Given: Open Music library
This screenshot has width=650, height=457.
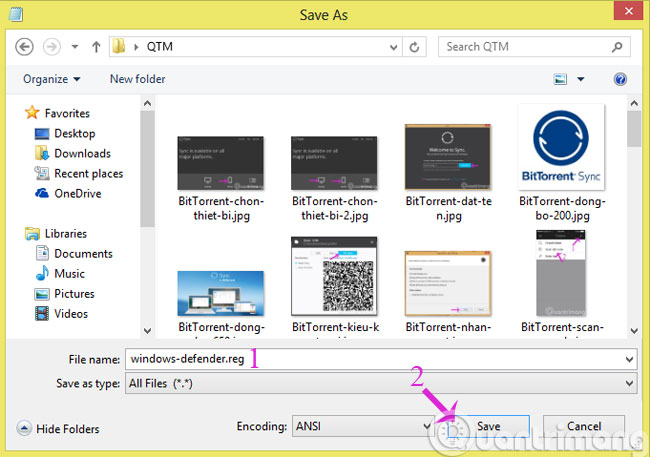Looking at the screenshot, I should [69, 274].
